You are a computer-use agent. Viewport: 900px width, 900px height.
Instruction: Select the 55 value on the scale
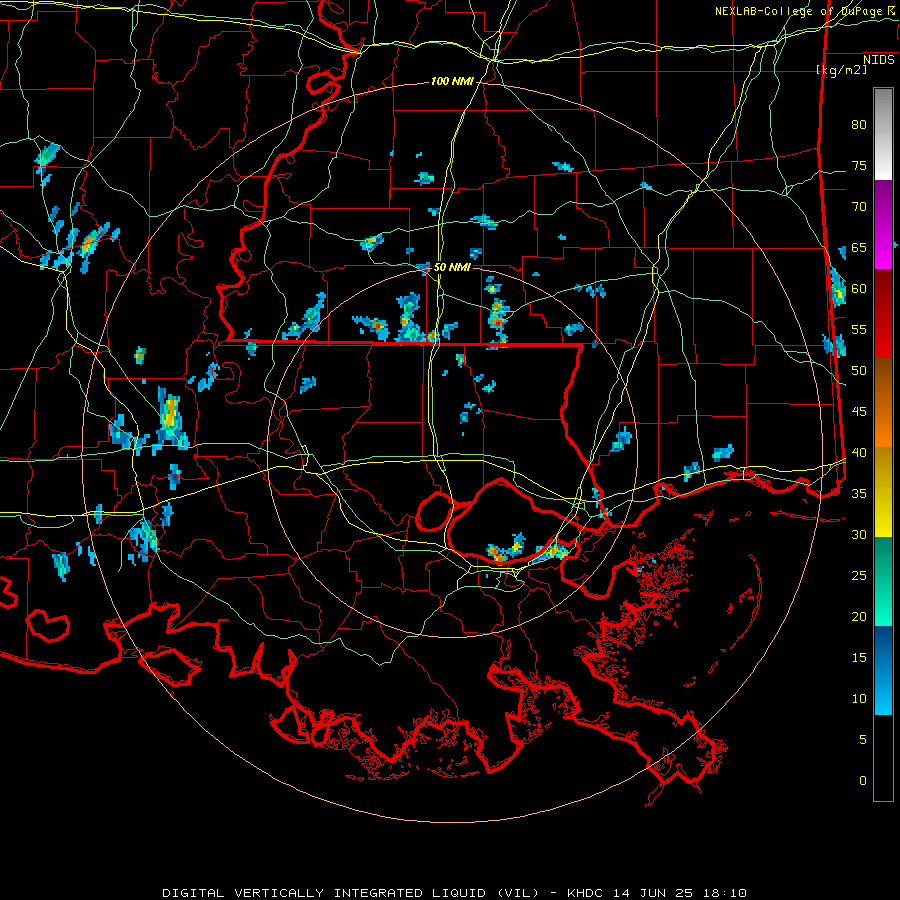coord(859,329)
